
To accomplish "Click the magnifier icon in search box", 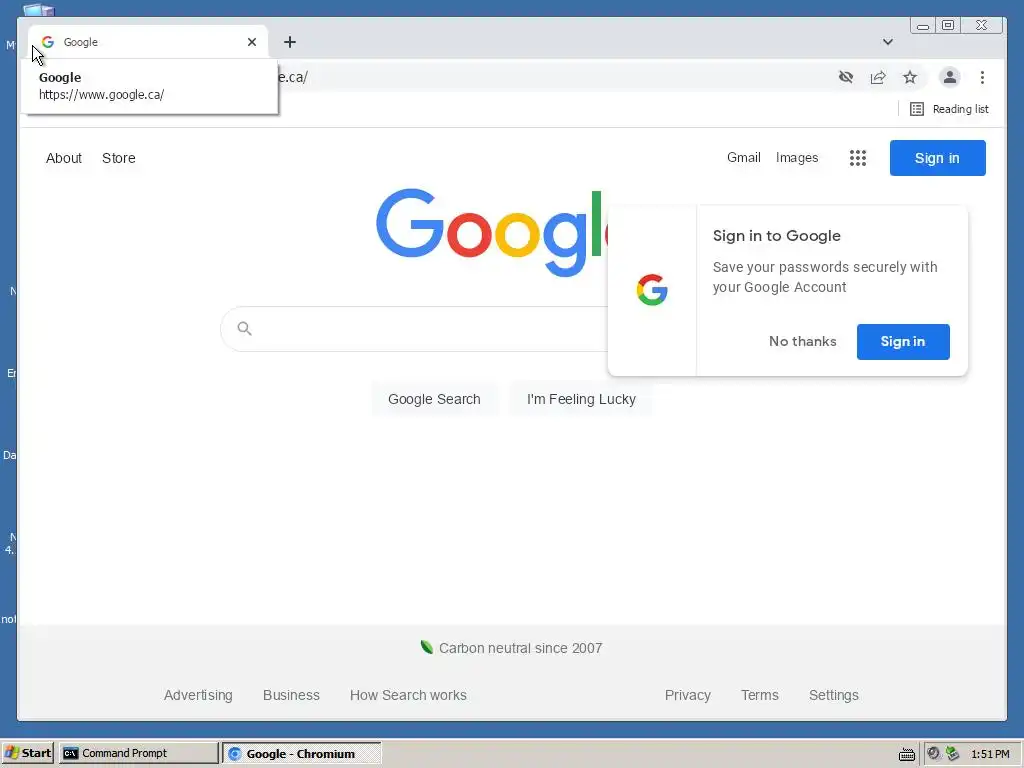I will coord(244,328).
